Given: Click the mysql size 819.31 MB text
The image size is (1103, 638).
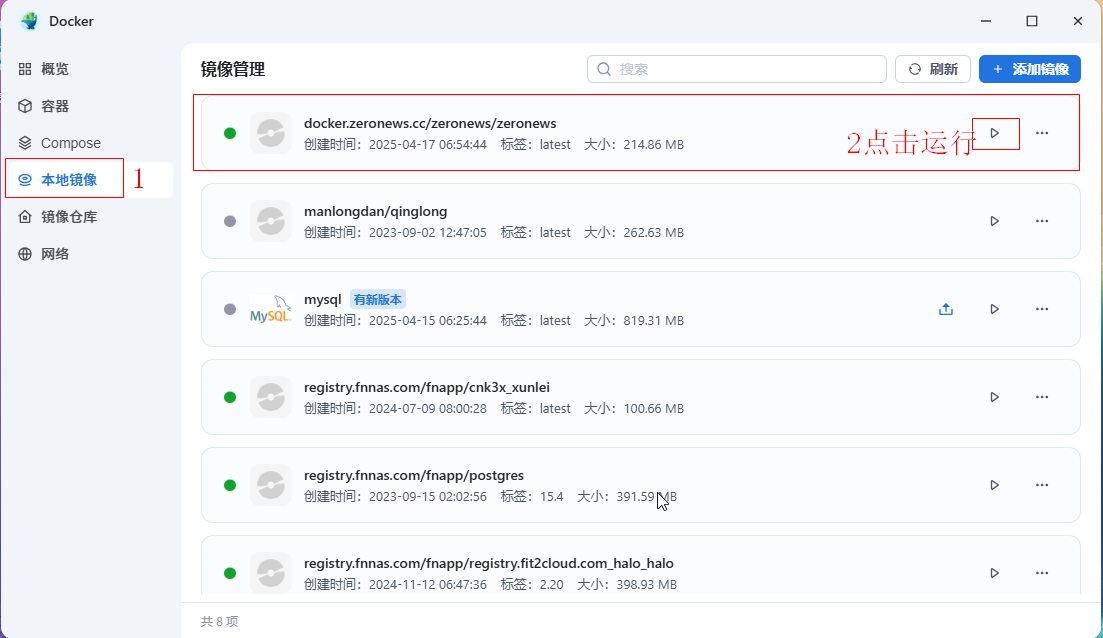Looking at the screenshot, I should (x=634, y=321).
